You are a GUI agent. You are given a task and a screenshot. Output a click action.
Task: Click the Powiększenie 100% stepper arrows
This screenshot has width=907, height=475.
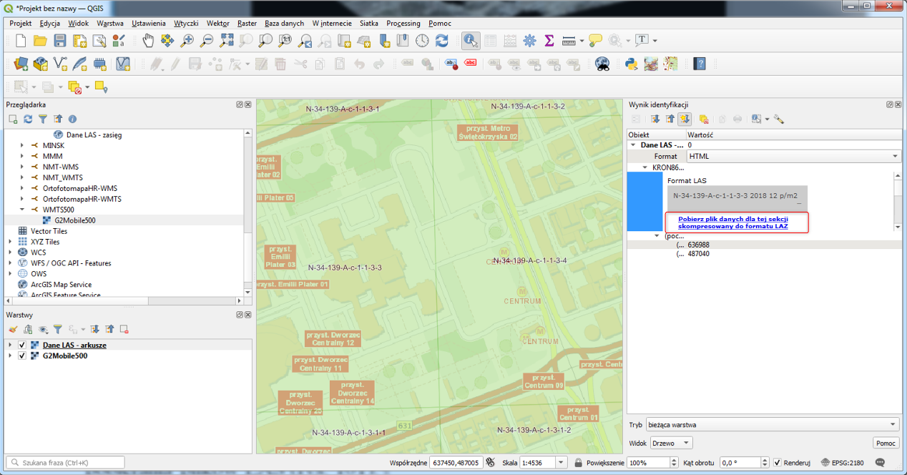click(673, 463)
